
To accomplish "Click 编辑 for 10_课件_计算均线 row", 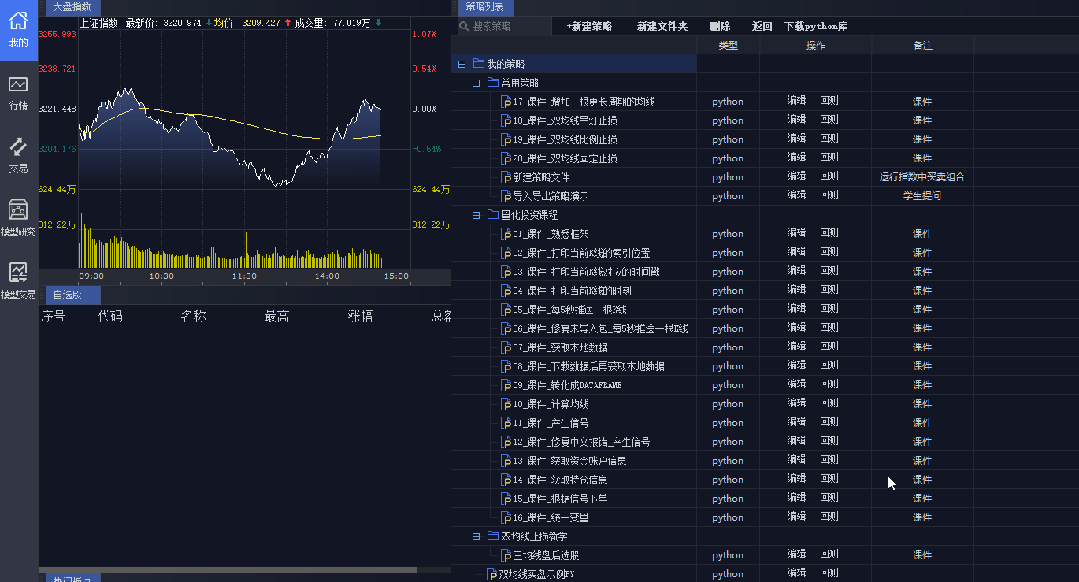I will coord(797,403).
